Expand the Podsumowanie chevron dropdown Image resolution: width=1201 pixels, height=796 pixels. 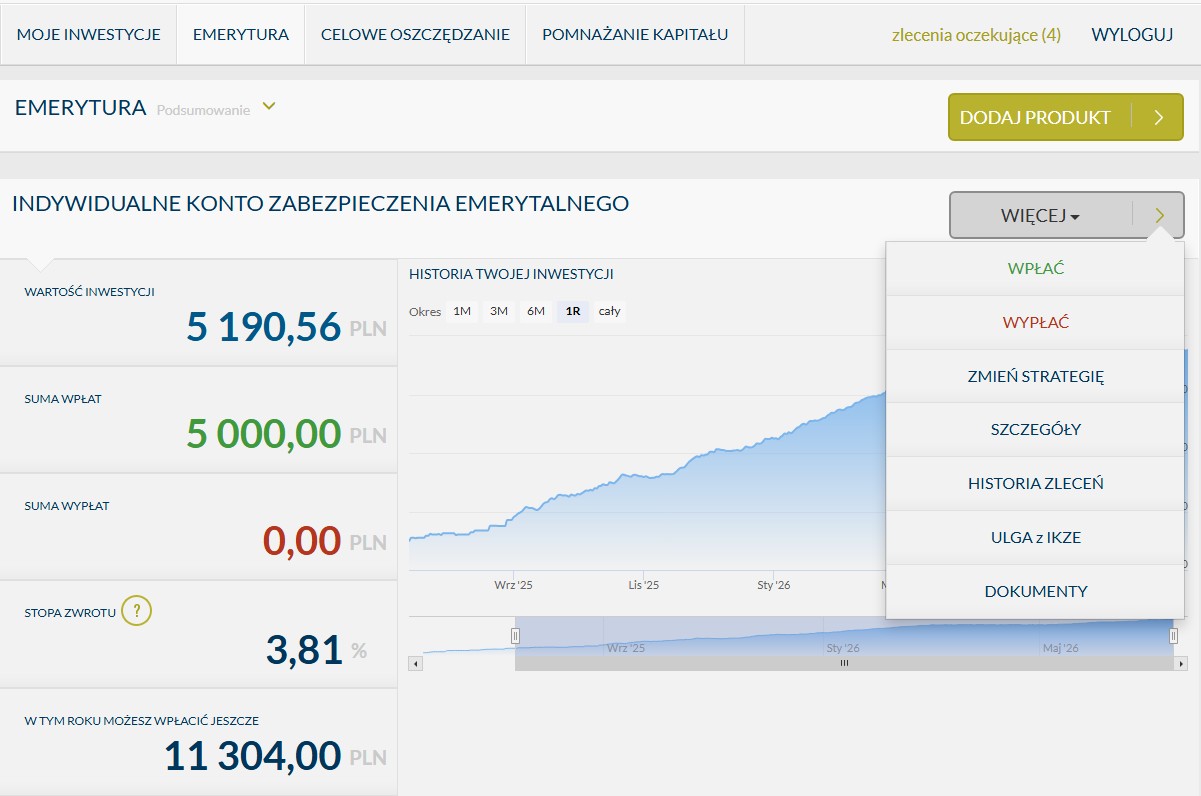pos(268,107)
